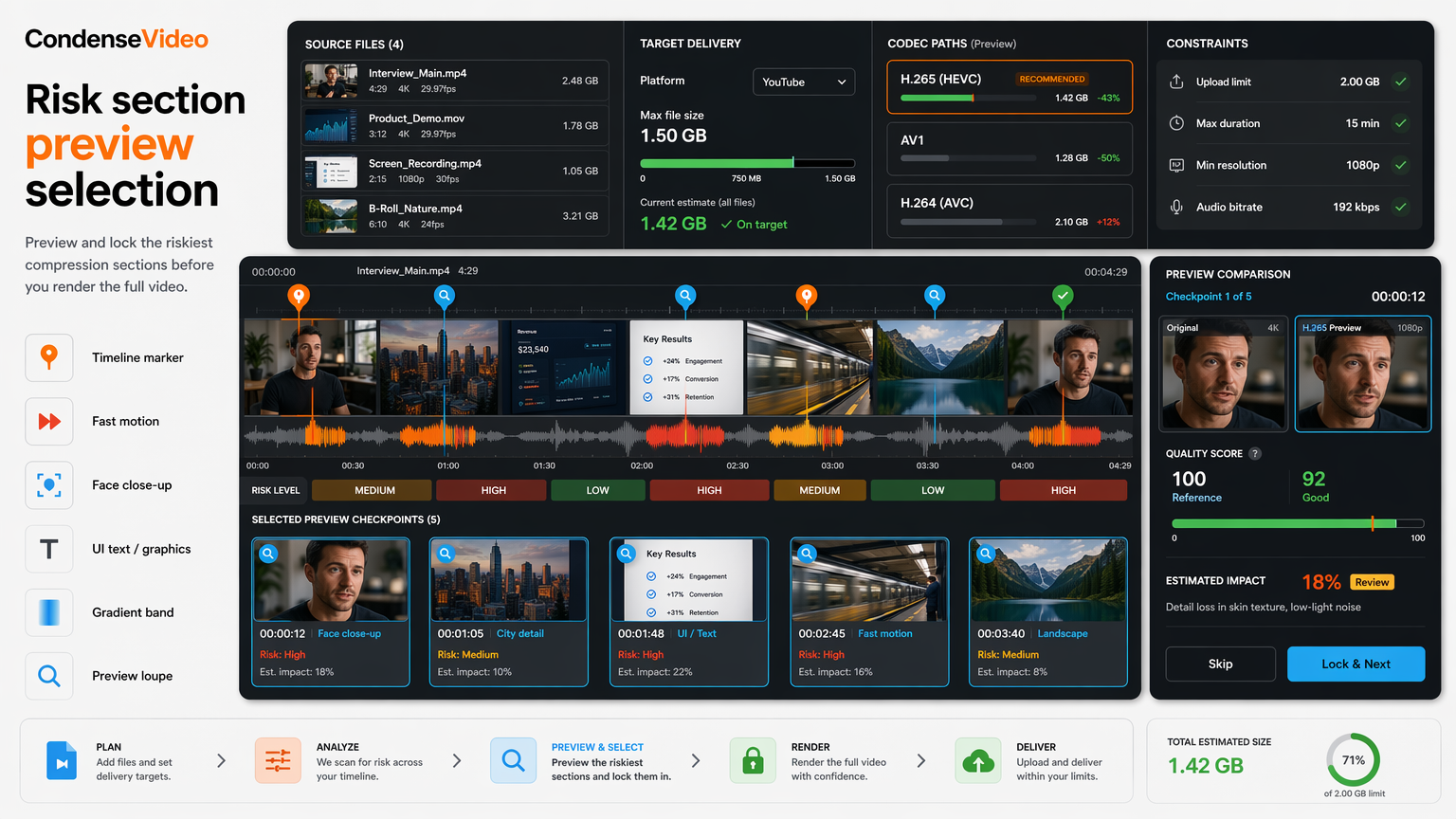This screenshot has width=1456, height=819.
Task: Open the YouTube platform dropdown
Action: (x=804, y=82)
